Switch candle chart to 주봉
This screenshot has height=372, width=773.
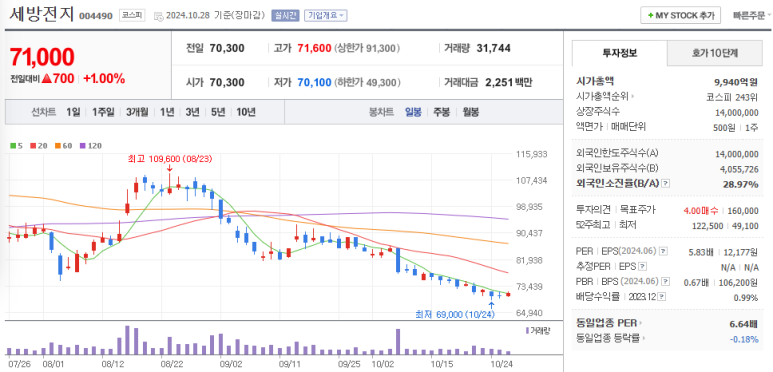pos(441,112)
